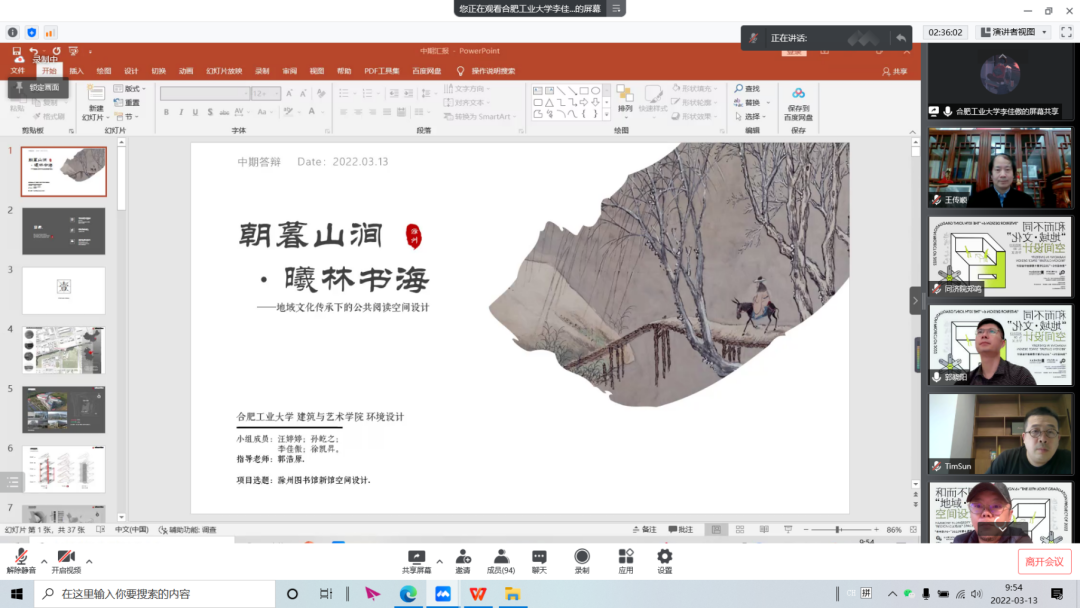Screen dimensions: 1080x608
Task: Open audio options arrow beside 解除静音
Action: coord(44,562)
